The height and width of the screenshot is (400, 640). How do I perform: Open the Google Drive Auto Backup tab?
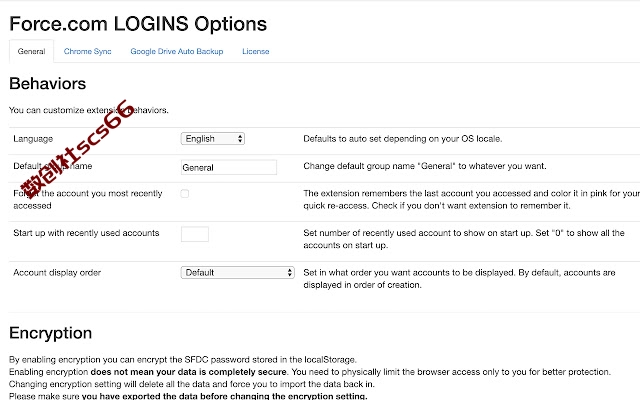pos(177,51)
